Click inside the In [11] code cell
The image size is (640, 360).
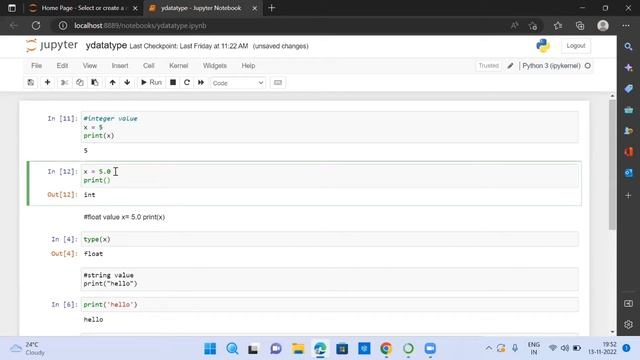pos(329,127)
